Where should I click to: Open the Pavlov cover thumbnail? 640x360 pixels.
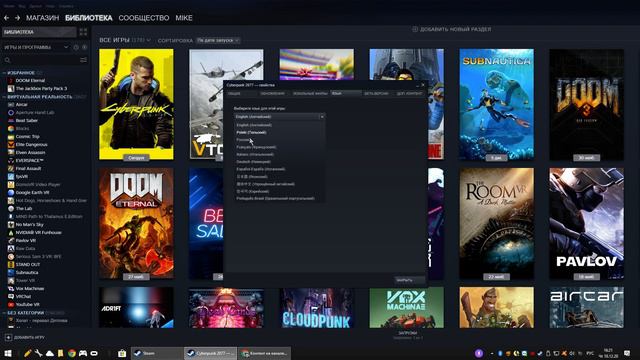[x=587, y=224]
